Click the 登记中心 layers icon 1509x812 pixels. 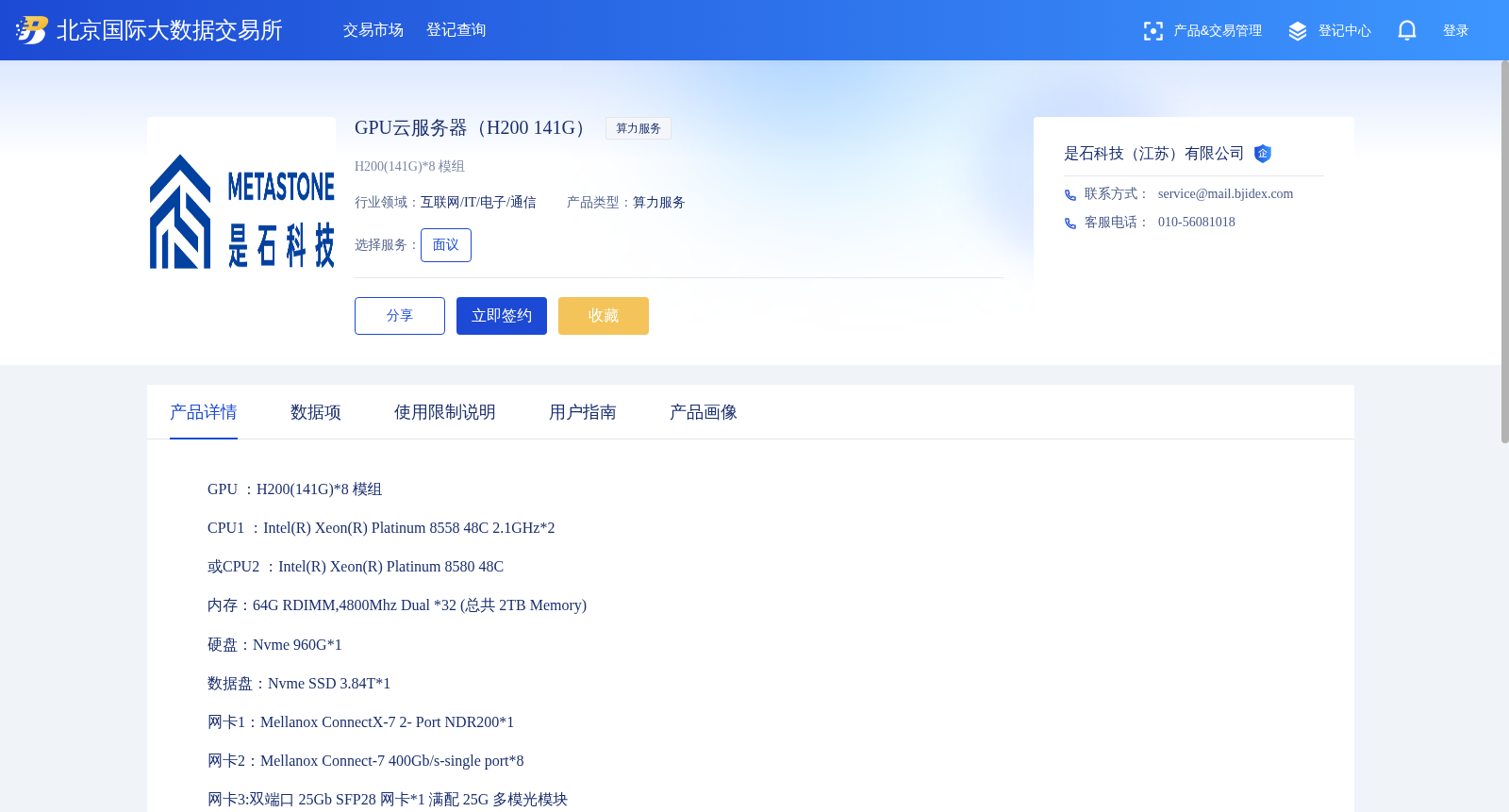1298,31
